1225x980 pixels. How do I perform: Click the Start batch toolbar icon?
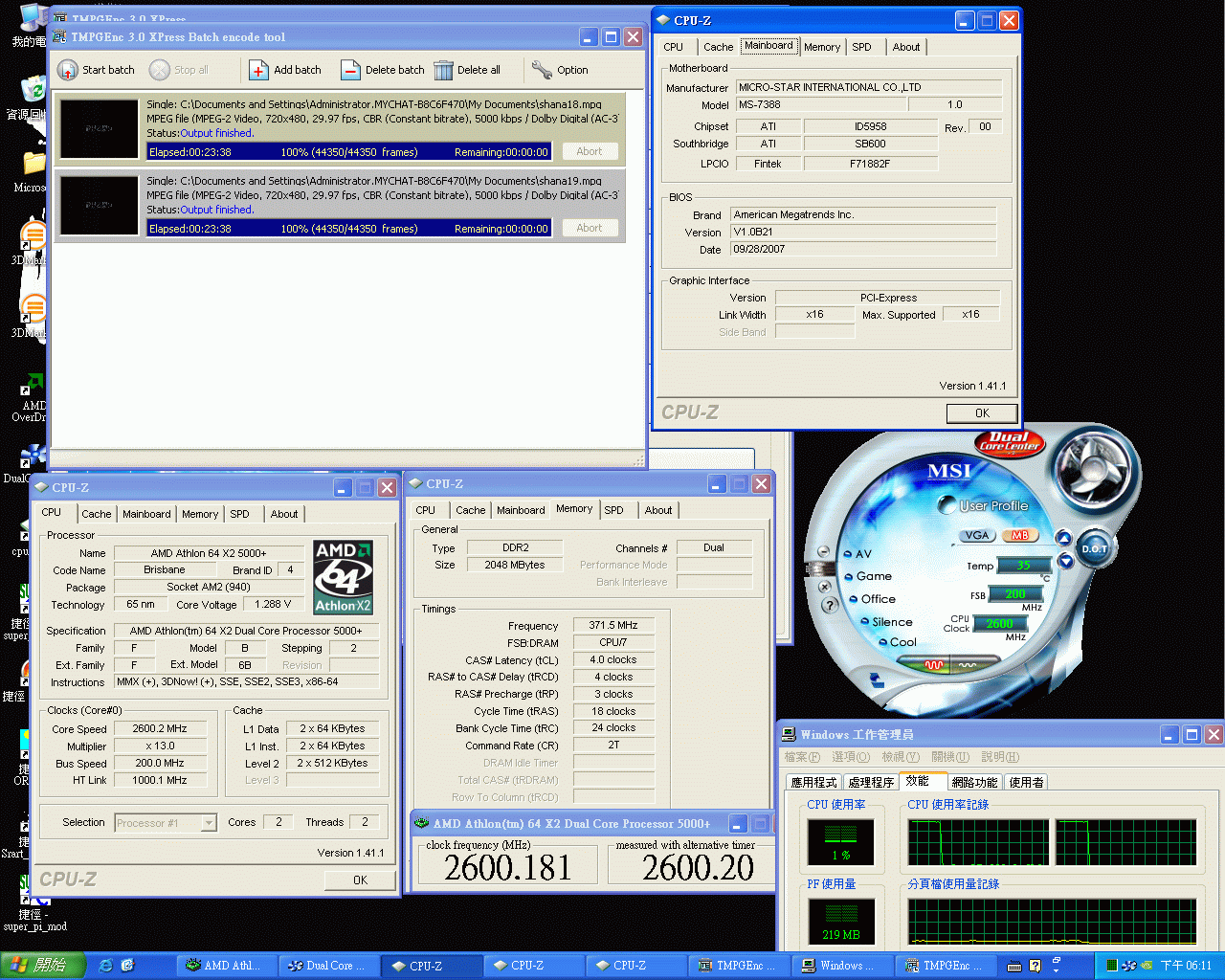(x=68, y=70)
